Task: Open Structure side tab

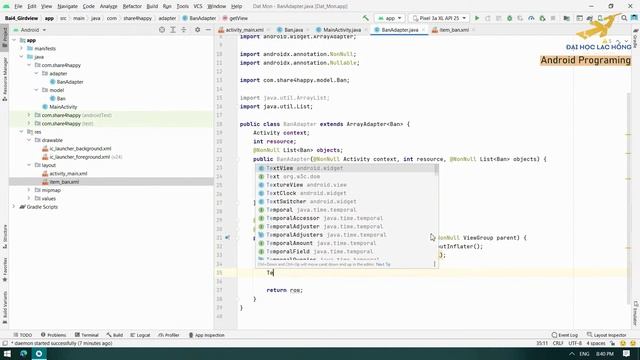Action: [x=4, y=237]
